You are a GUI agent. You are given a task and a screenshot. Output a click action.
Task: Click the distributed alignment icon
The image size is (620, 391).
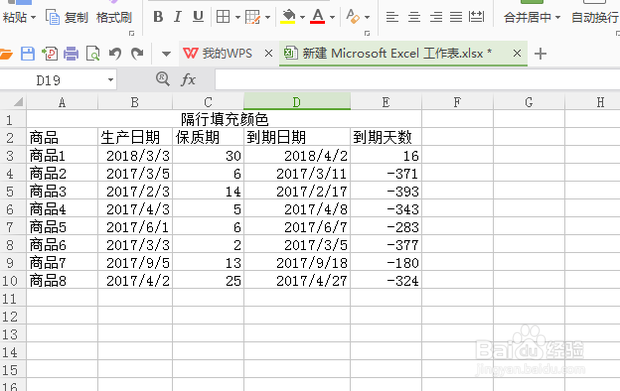click(x=476, y=17)
